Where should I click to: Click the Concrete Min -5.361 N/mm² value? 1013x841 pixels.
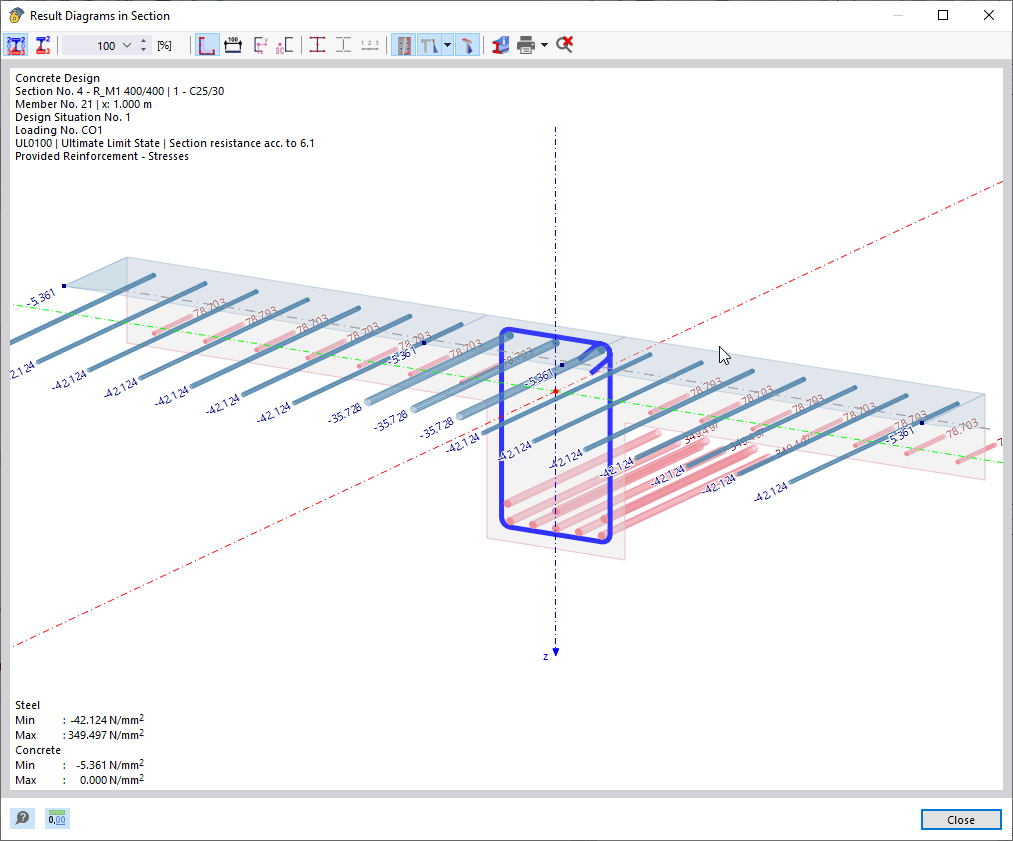pos(110,765)
